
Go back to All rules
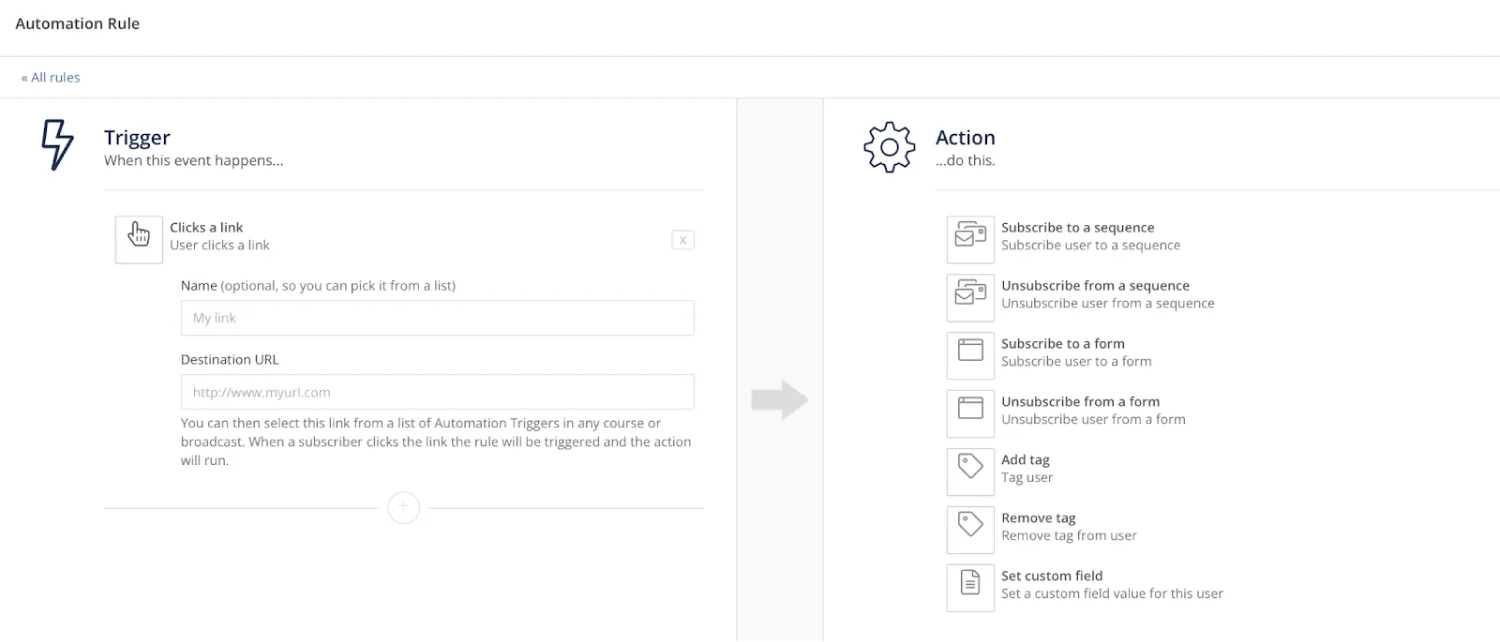click(x=51, y=77)
